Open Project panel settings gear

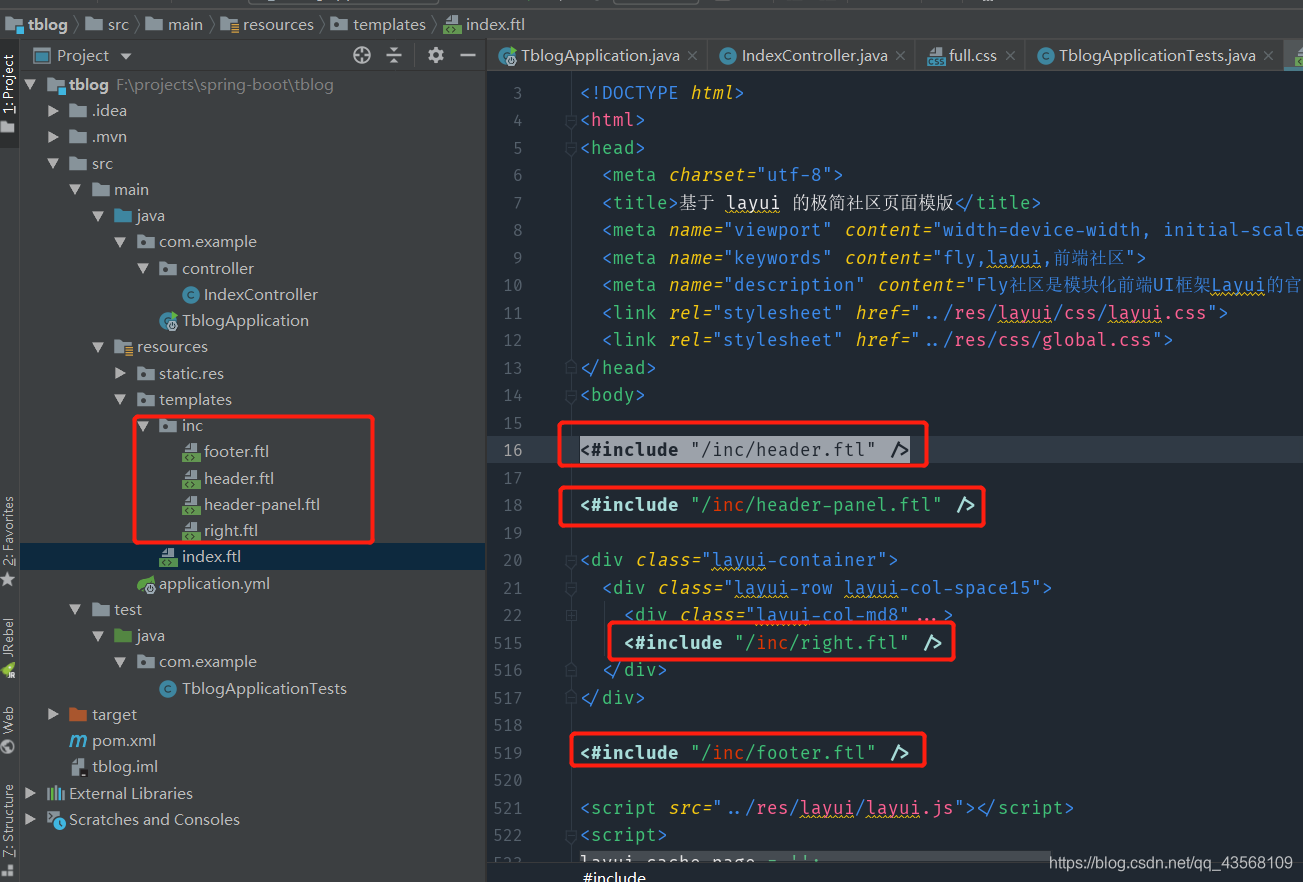point(435,55)
